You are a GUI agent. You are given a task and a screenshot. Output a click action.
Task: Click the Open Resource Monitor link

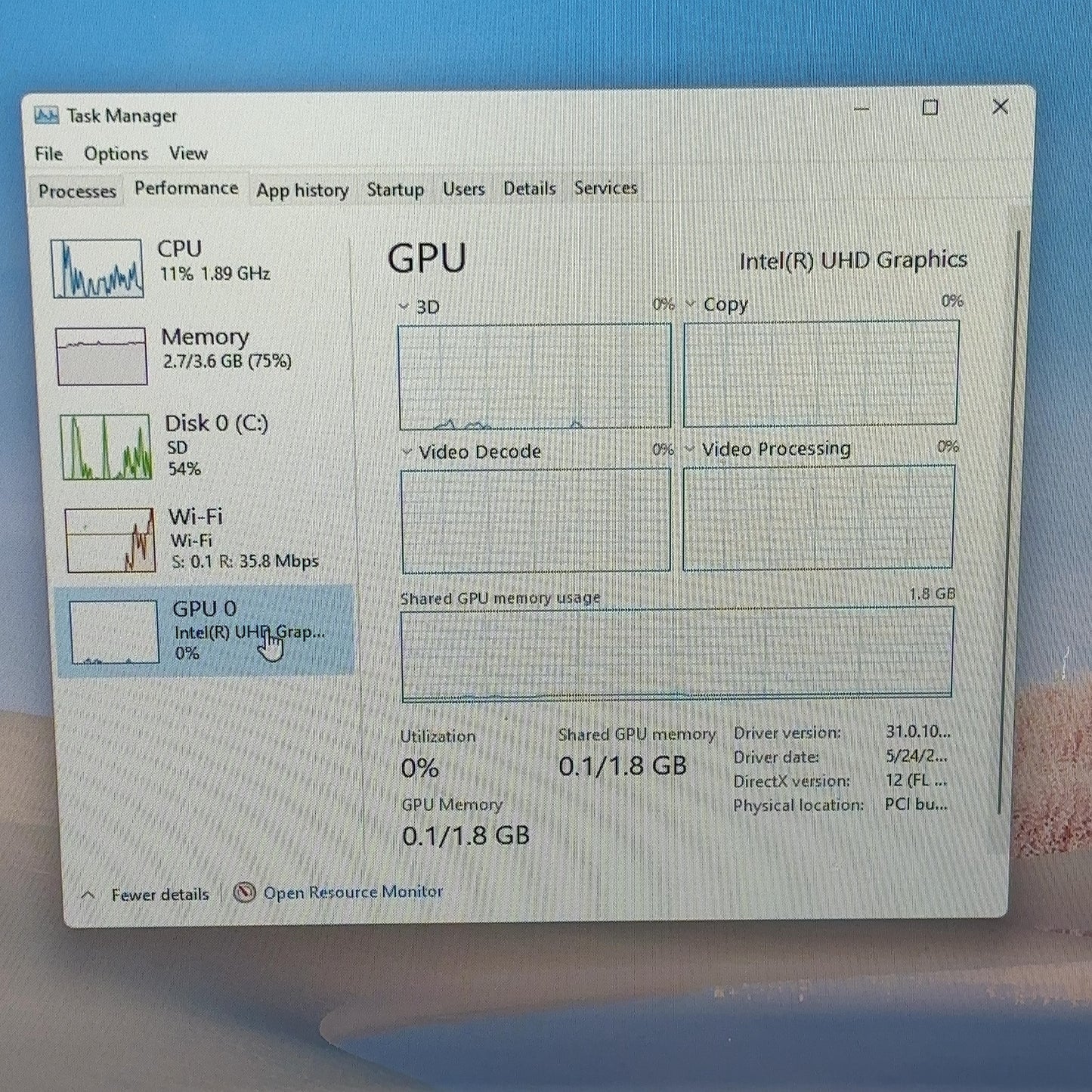353,892
